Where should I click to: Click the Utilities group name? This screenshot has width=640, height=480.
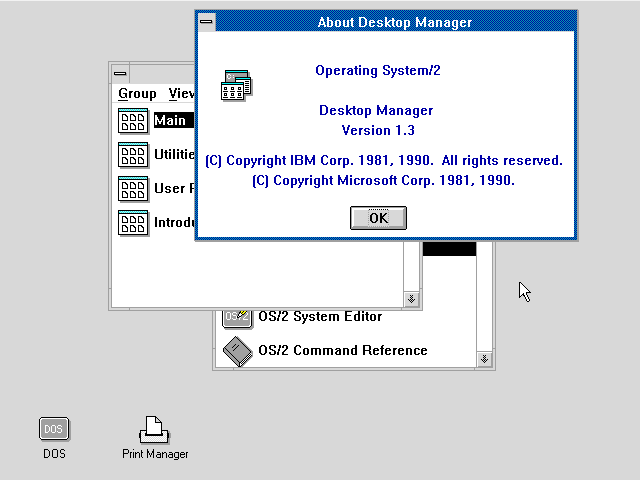click(x=174, y=154)
